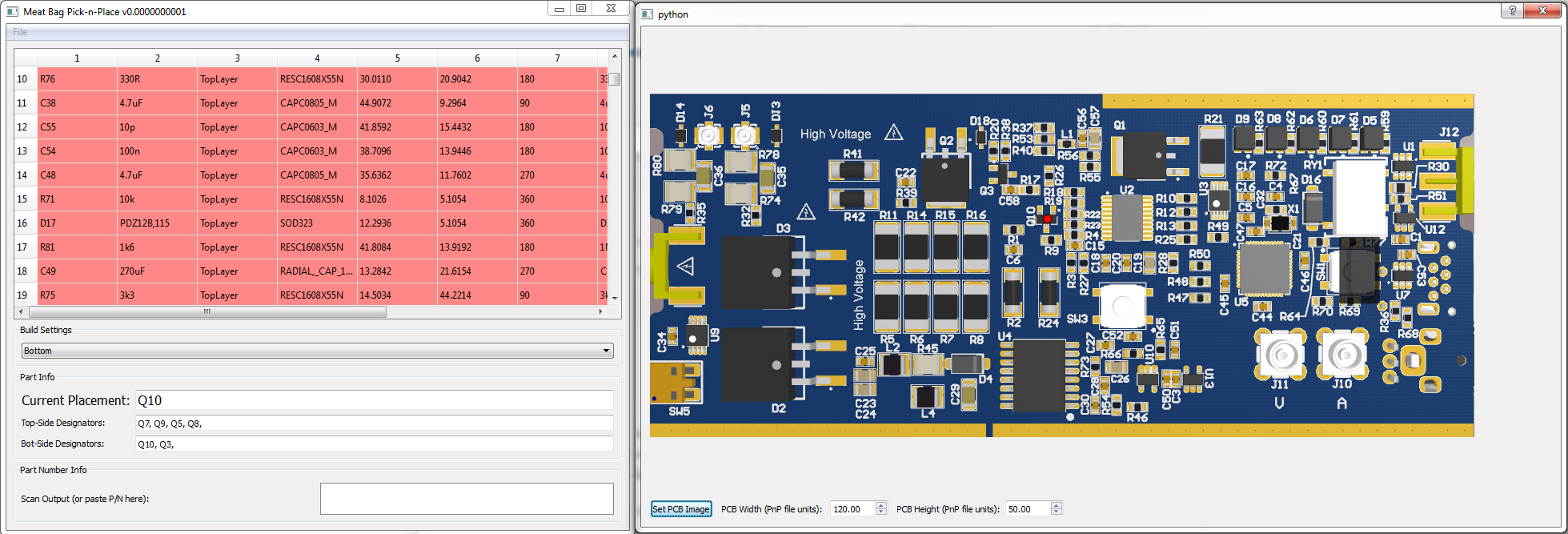Image resolution: width=1568 pixels, height=534 pixels.
Task: Click the 10p value cell
Action: (x=157, y=127)
